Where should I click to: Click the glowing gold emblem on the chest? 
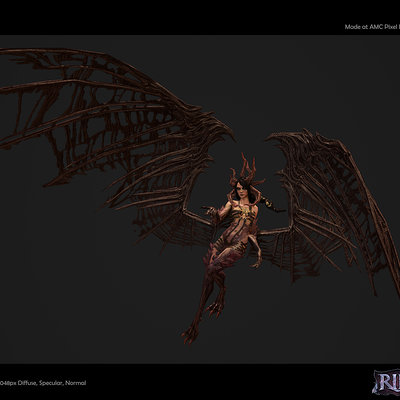point(246,212)
